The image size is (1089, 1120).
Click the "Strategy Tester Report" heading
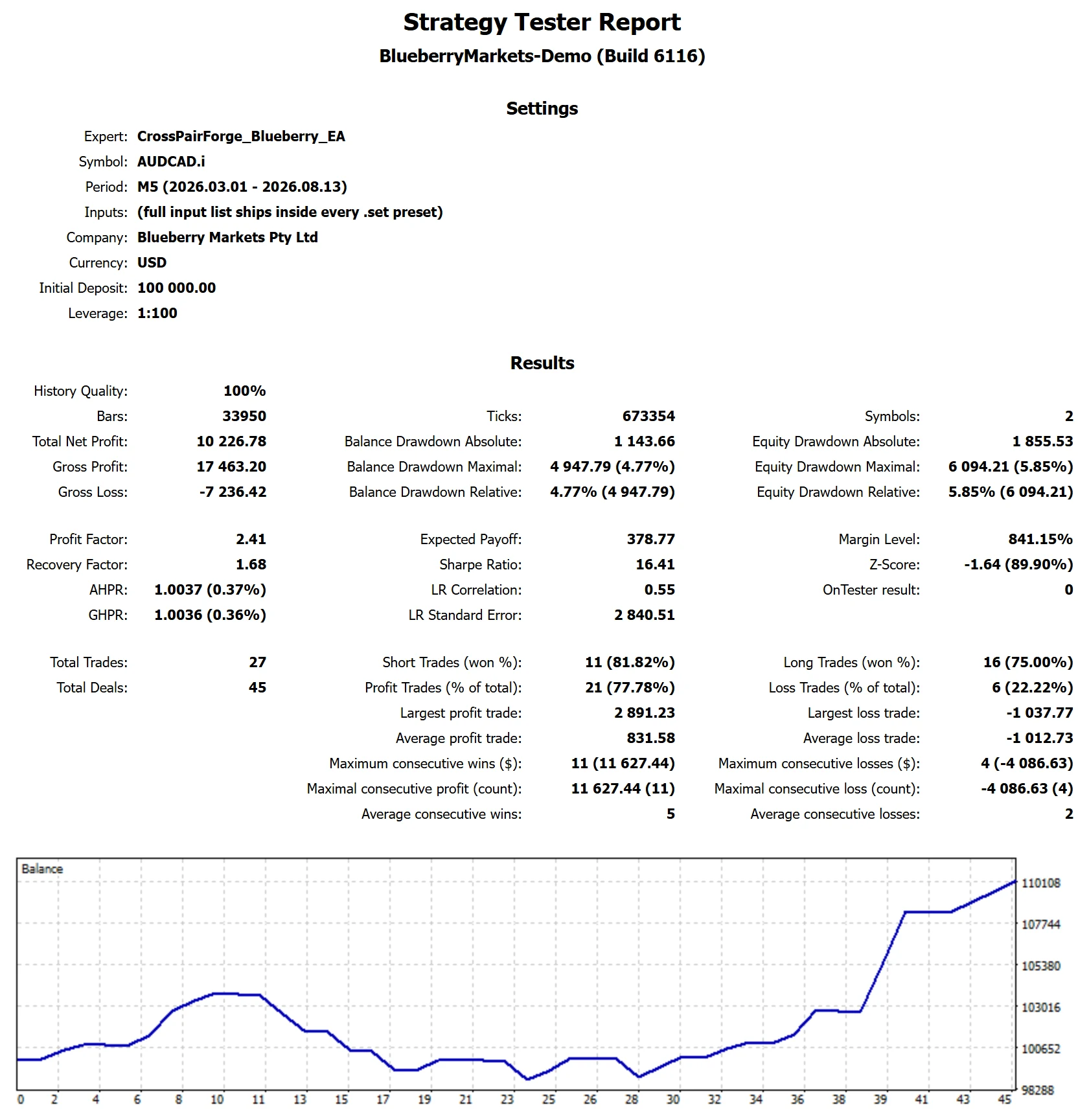pos(542,23)
